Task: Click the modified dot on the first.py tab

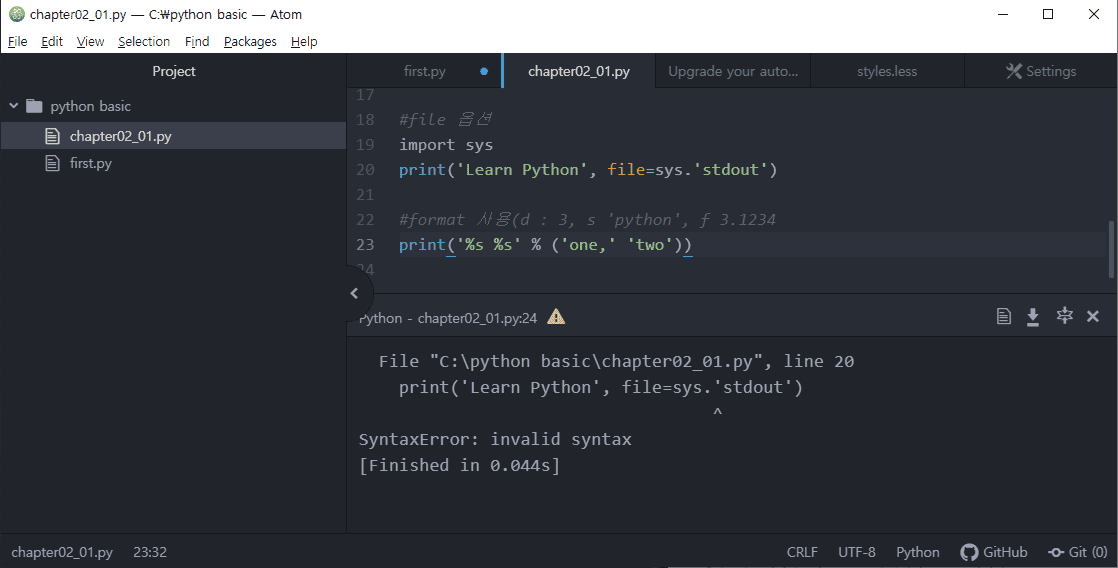Action: [x=484, y=71]
